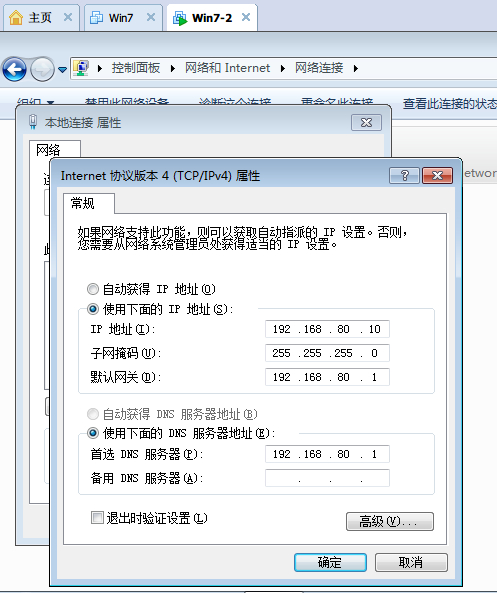Expand arrow before 控制面板 breadcrumb
Screen dimensions: 497x593
[x=100, y=68]
